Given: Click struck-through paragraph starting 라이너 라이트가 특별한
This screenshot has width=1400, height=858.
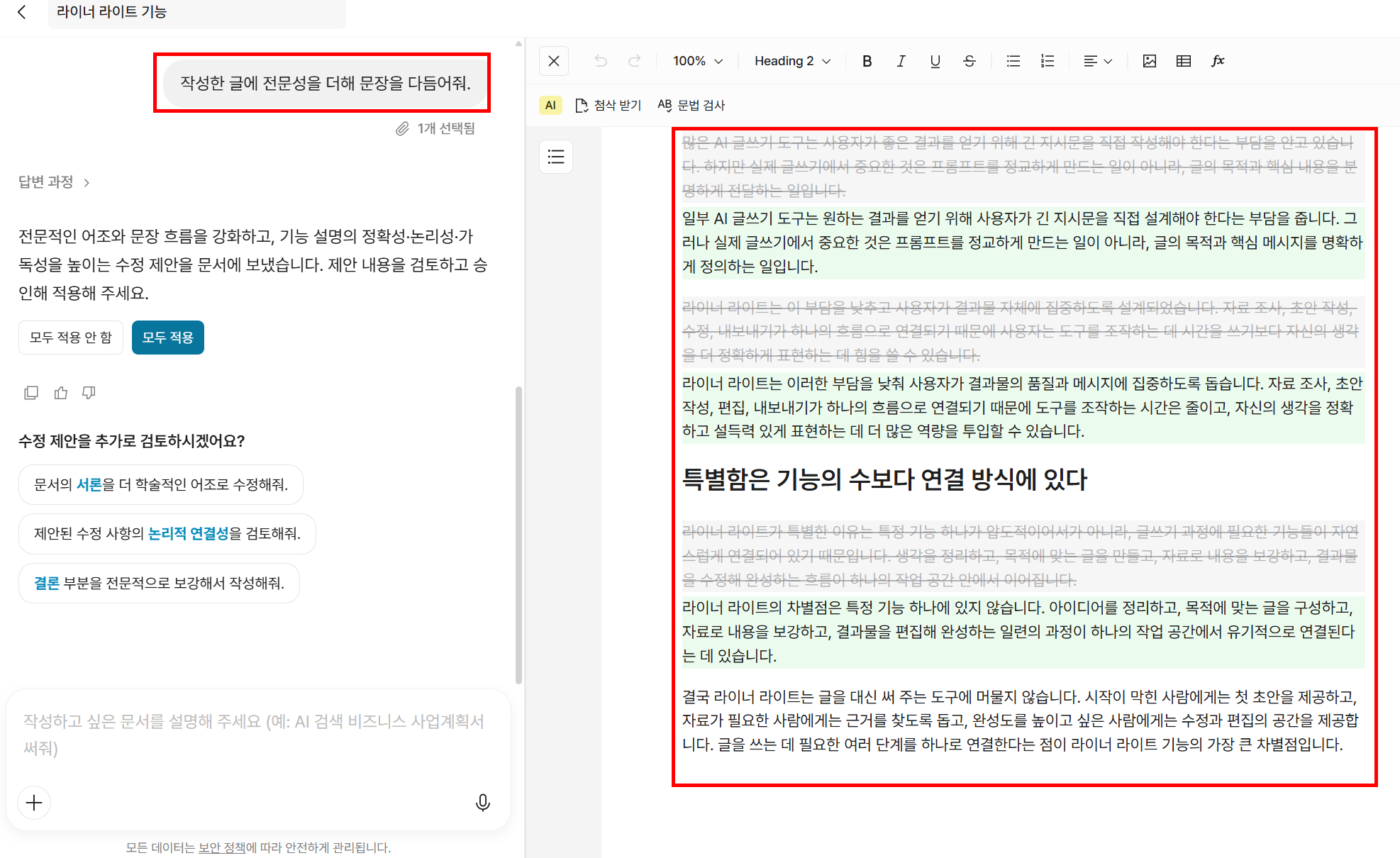Looking at the screenshot, I should [x=1023, y=556].
